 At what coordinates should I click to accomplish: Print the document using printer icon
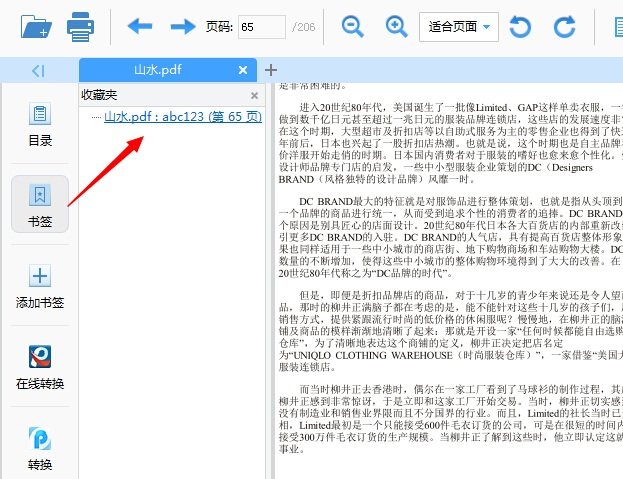(80, 27)
